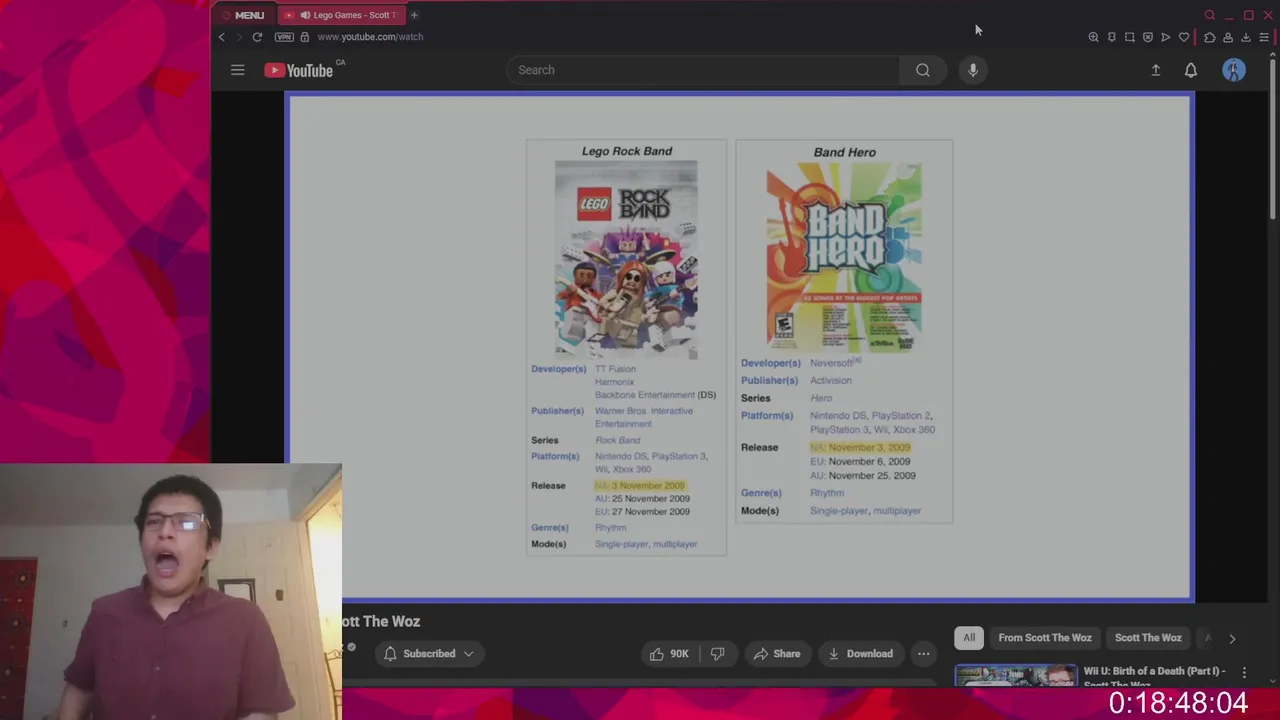Open the ad blocker shield icon

point(1147,37)
